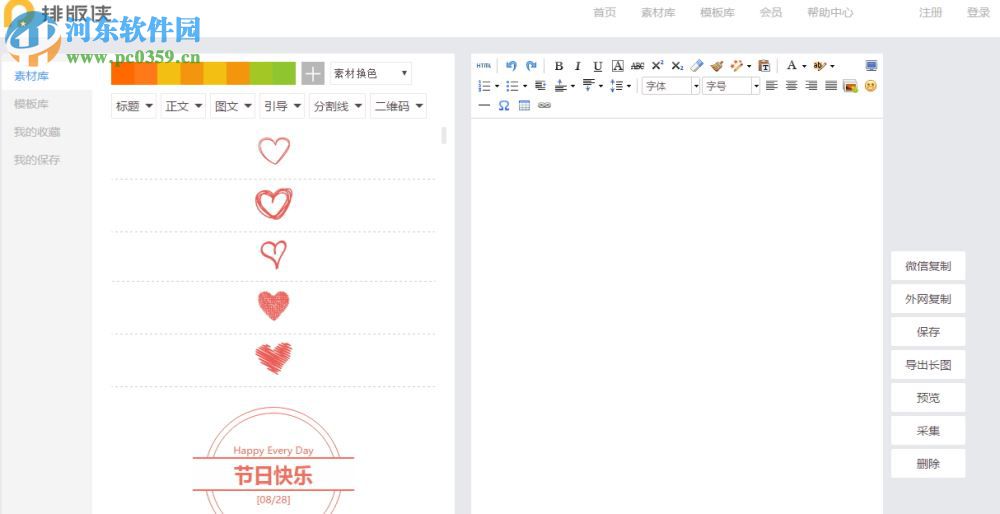Toggle bold formatting
Screen dimensions: 1000x514
[559, 66]
